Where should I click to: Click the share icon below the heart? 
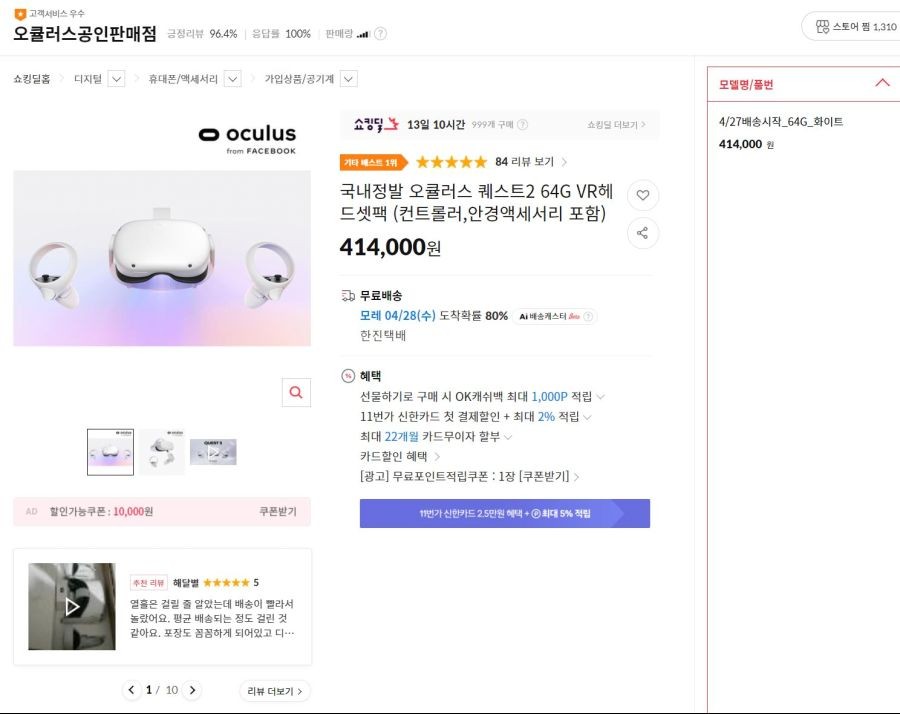(x=643, y=233)
